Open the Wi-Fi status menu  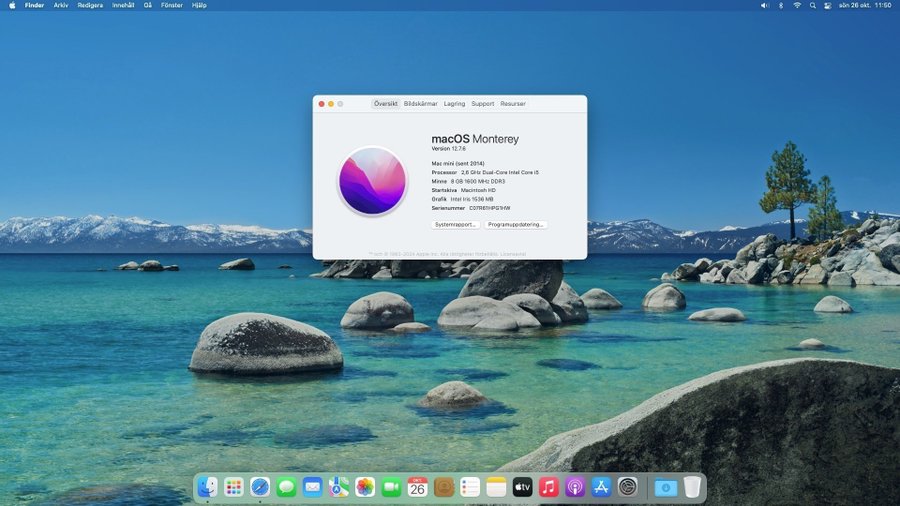[797, 5]
